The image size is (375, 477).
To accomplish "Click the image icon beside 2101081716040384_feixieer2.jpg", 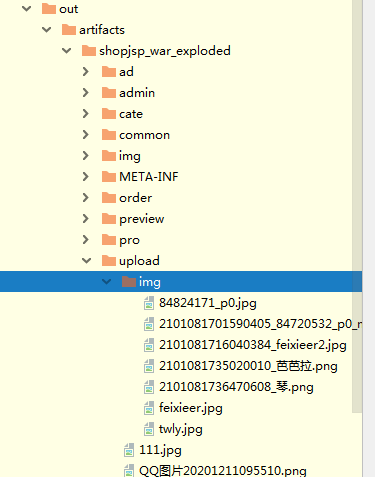I will [x=149, y=345].
